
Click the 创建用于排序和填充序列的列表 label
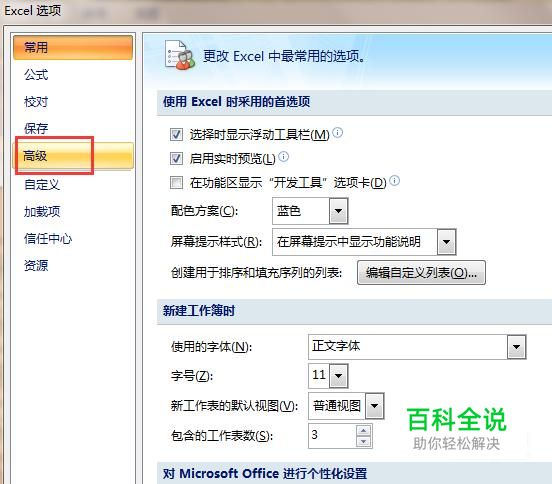pos(256,273)
